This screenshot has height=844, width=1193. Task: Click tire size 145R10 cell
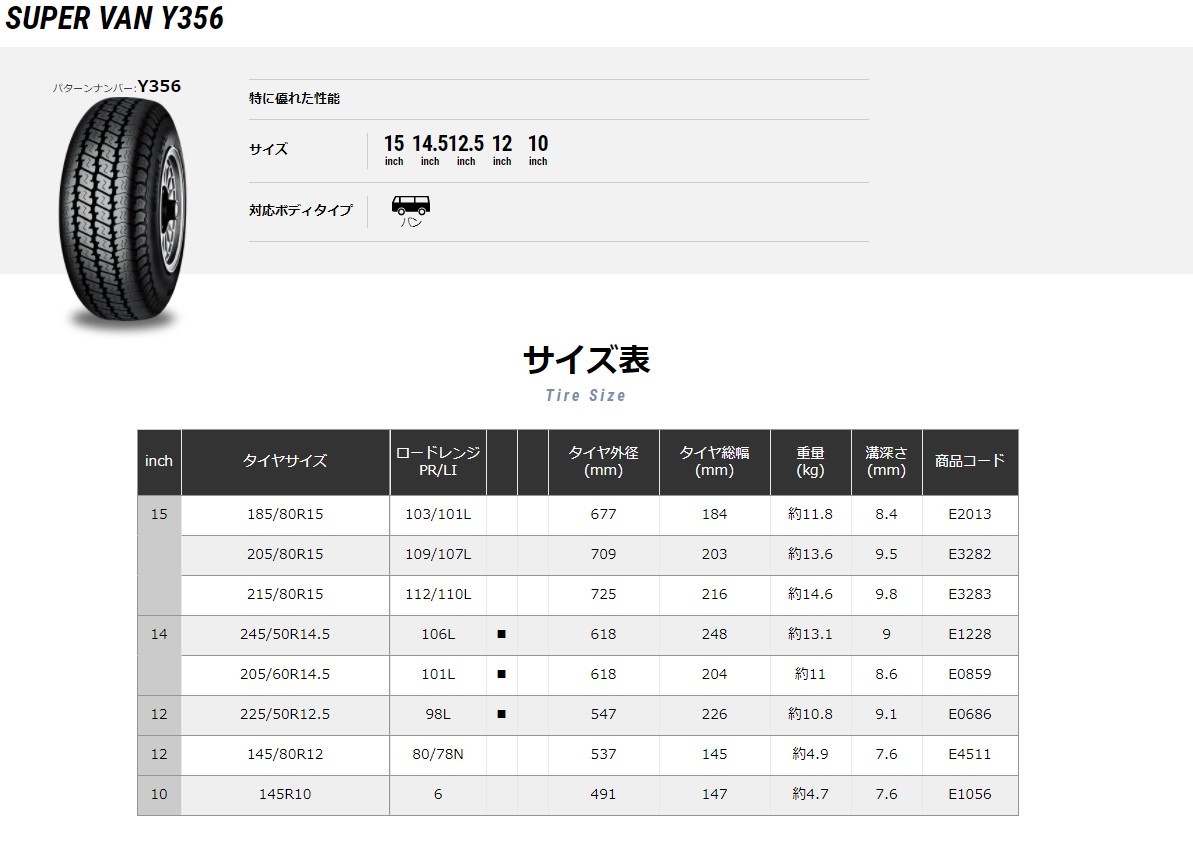(x=285, y=795)
